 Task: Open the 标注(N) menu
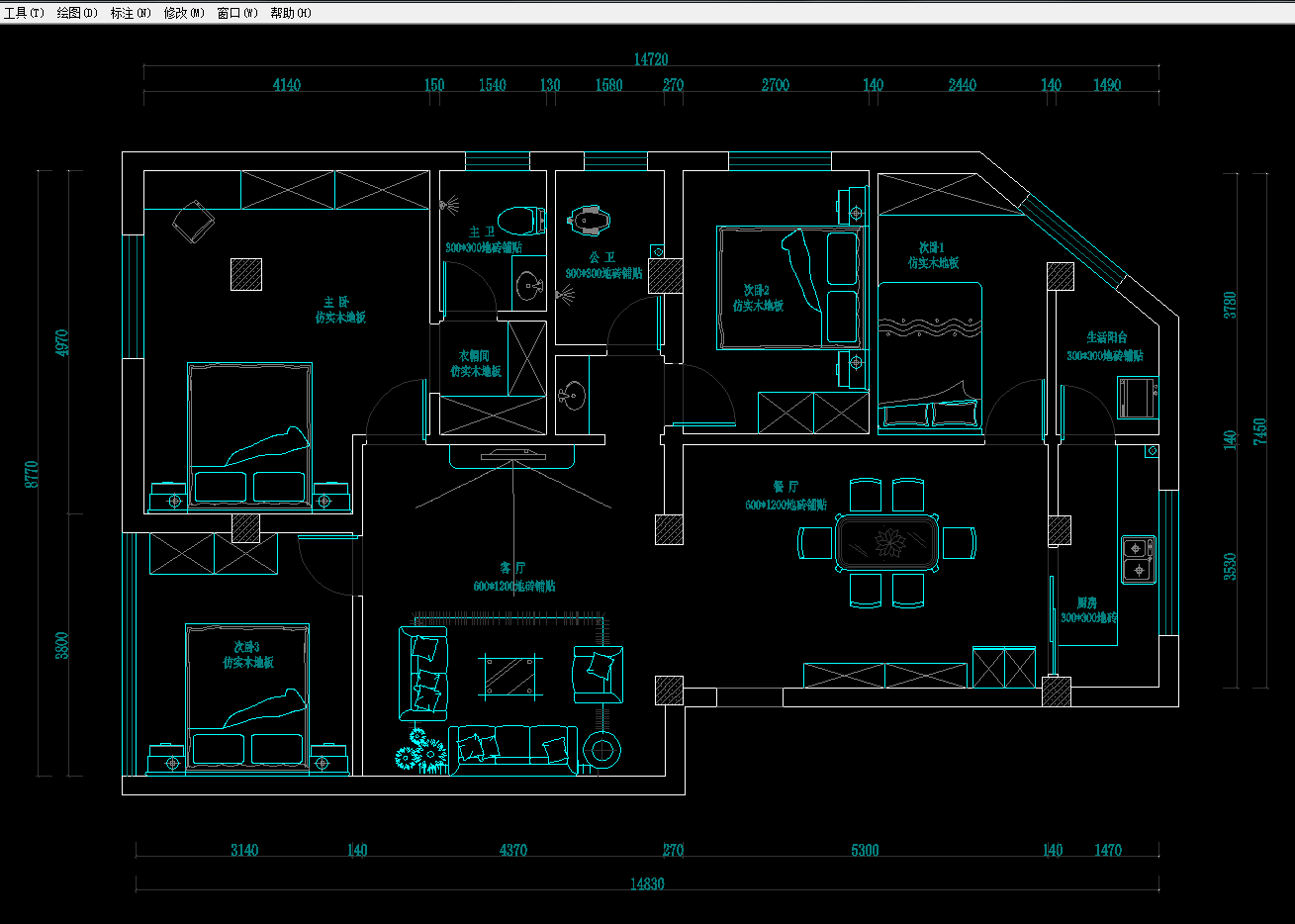tap(131, 13)
